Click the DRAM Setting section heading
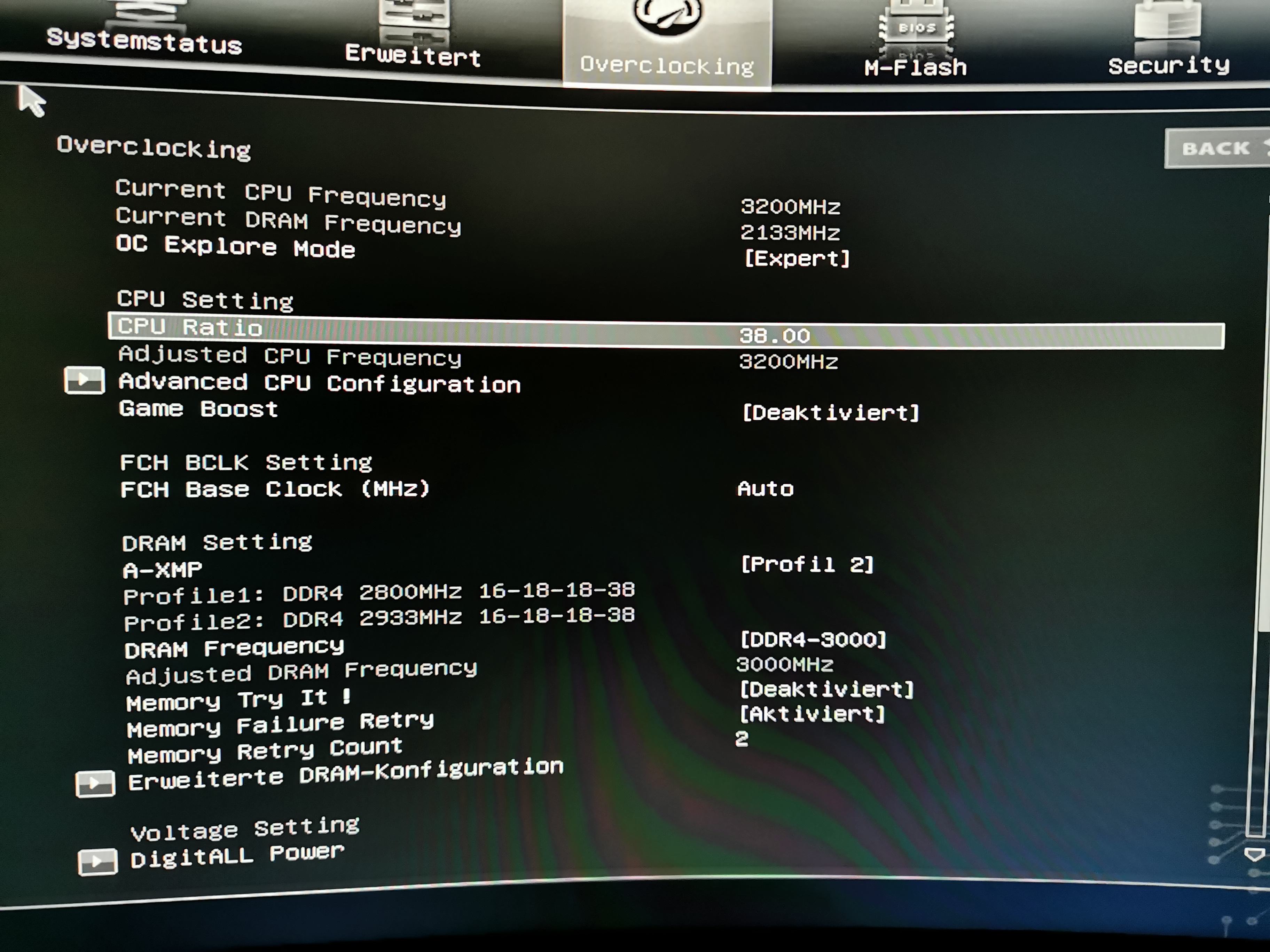Screen dimensions: 1270x952 [217, 542]
